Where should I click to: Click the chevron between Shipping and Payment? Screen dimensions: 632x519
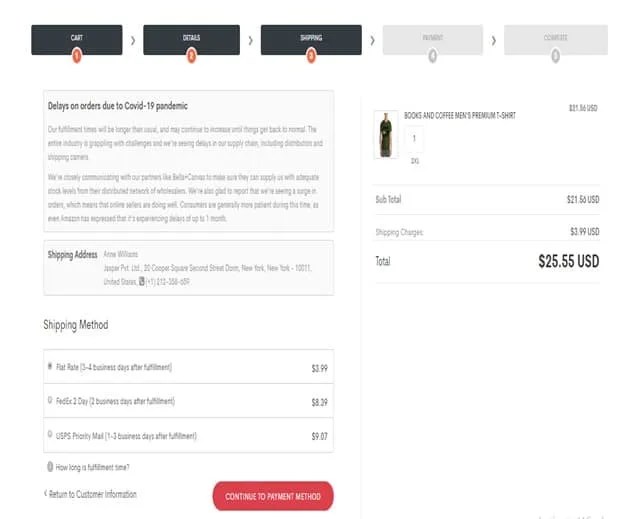(x=373, y=40)
